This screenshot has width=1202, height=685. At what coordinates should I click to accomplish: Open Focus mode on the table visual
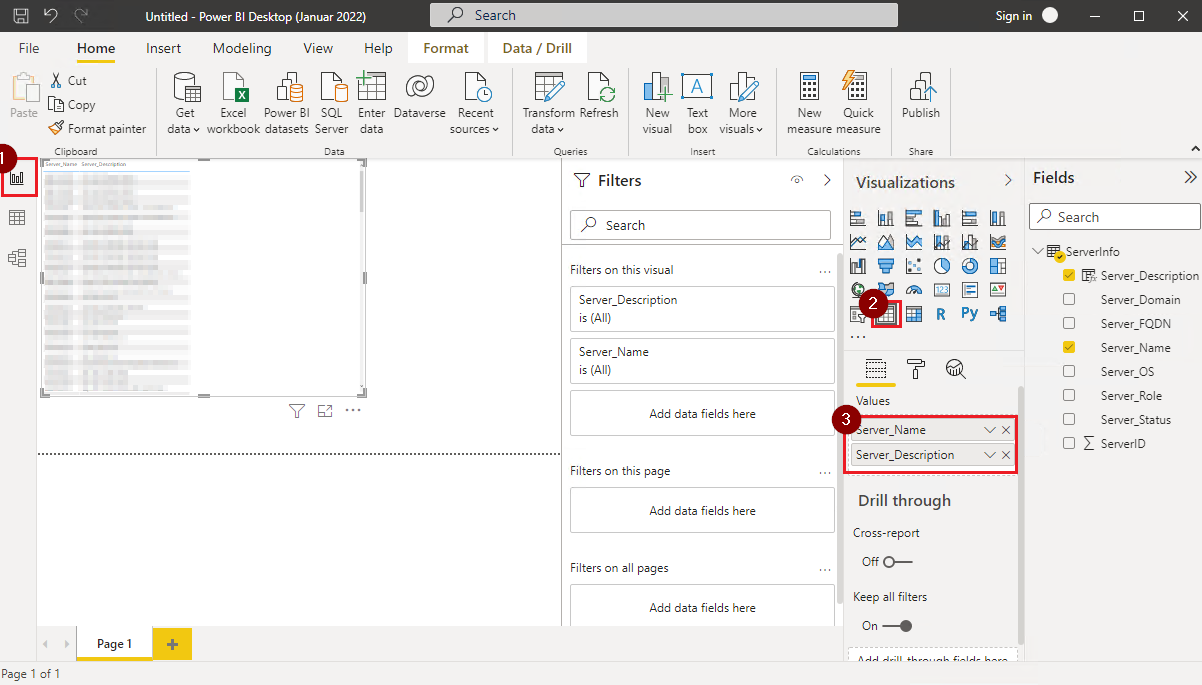(x=325, y=410)
